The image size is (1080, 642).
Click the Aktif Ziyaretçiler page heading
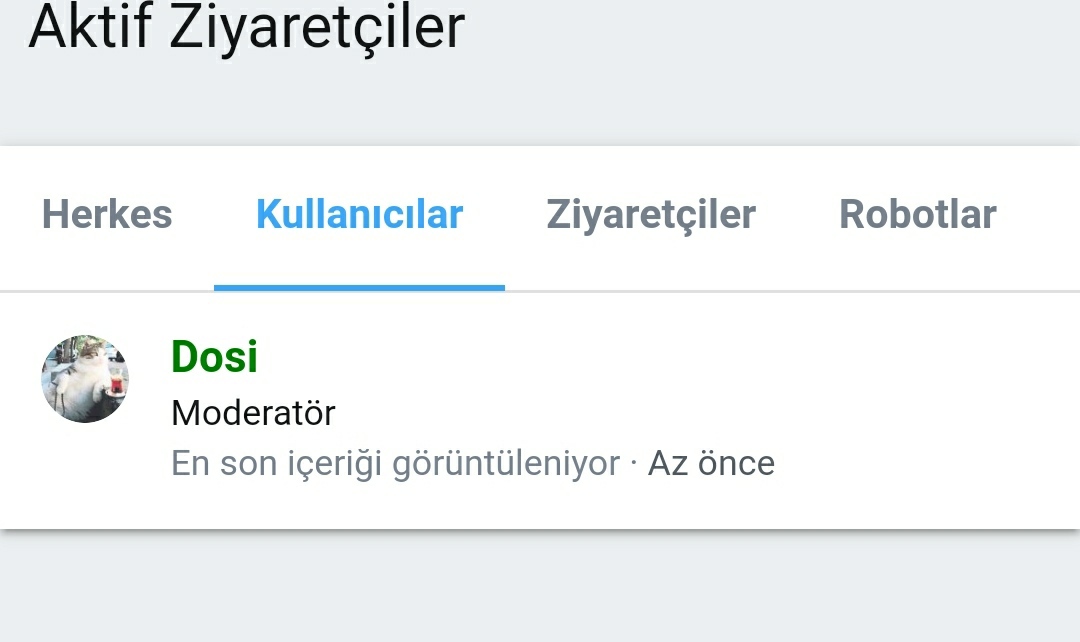(x=246, y=27)
